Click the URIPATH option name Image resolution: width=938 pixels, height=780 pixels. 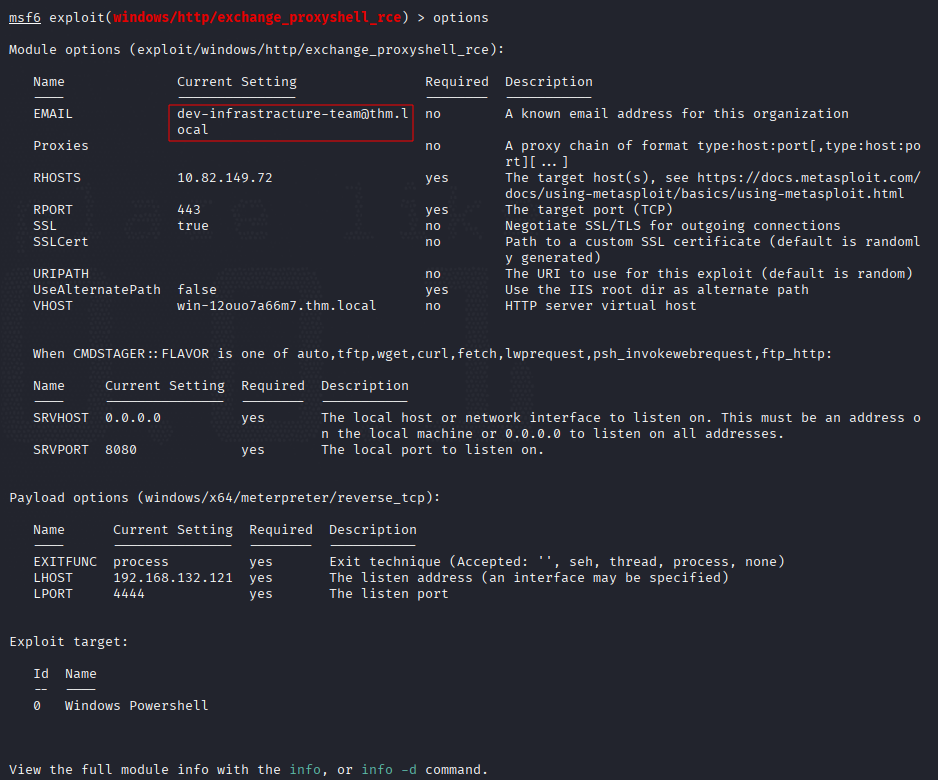click(60, 274)
